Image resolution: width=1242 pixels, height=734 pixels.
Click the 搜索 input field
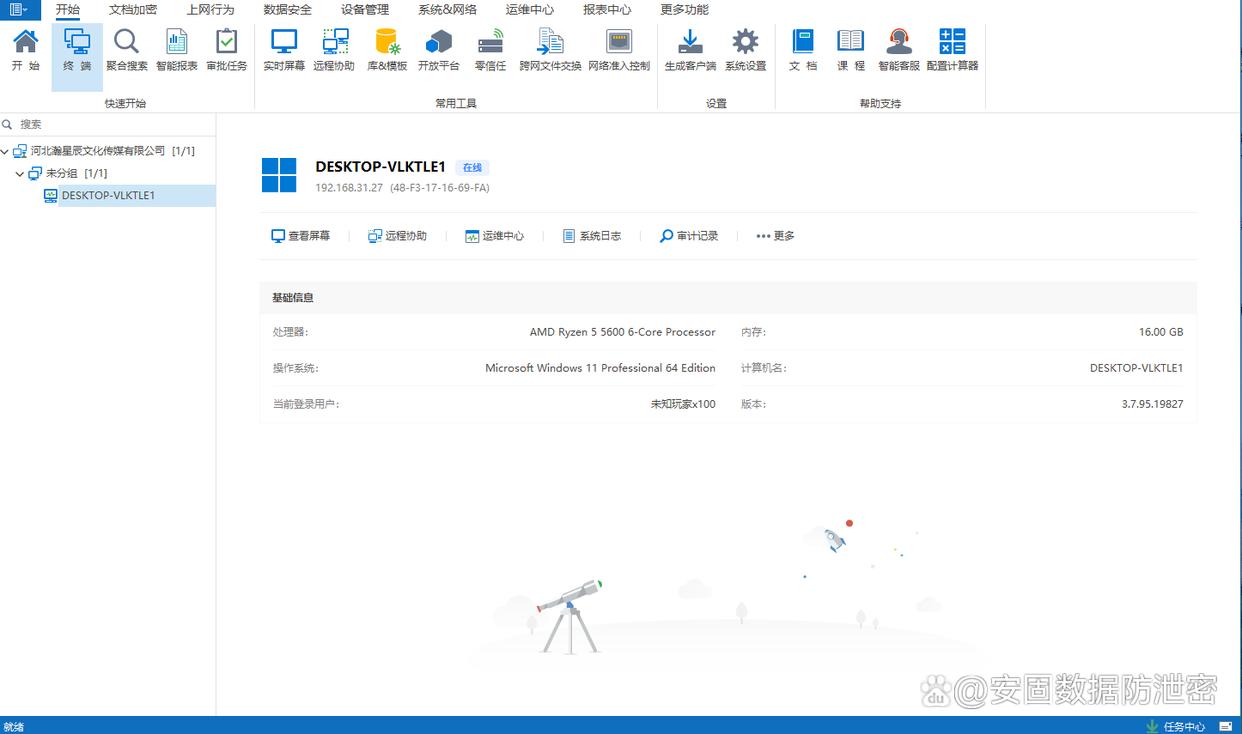[108, 125]
